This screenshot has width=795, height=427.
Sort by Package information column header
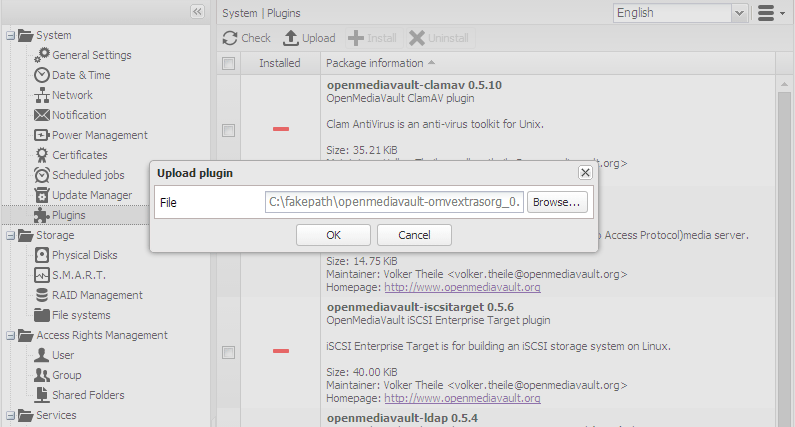click(x=548, y=63)
